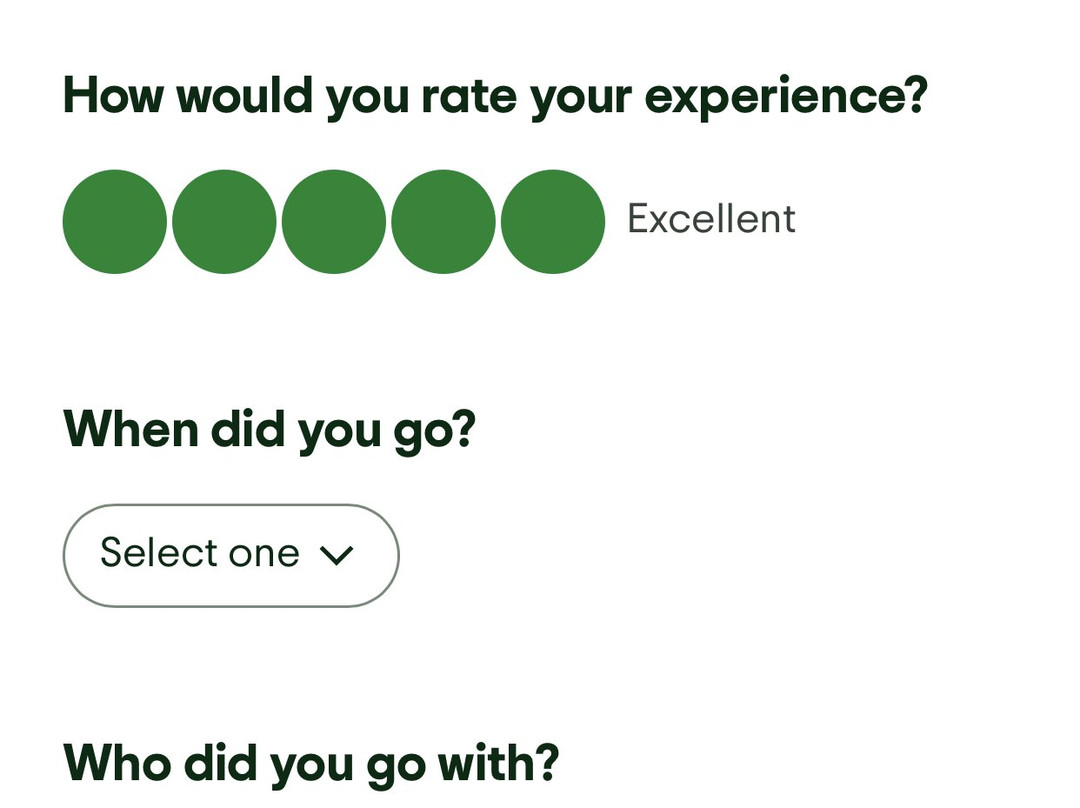Change the rating to two circles
The width and height of the screenshot is (1080, 808).
pyautogui.click(x=224, y=221)
